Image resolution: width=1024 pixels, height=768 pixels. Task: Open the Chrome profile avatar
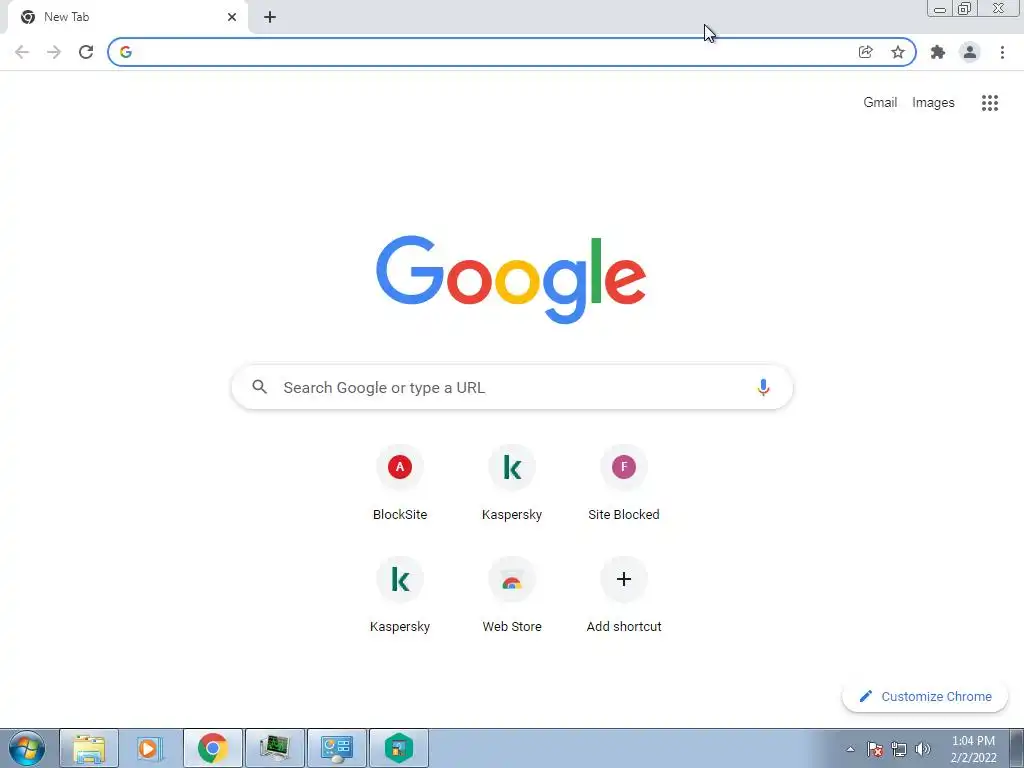coord(970,52)
